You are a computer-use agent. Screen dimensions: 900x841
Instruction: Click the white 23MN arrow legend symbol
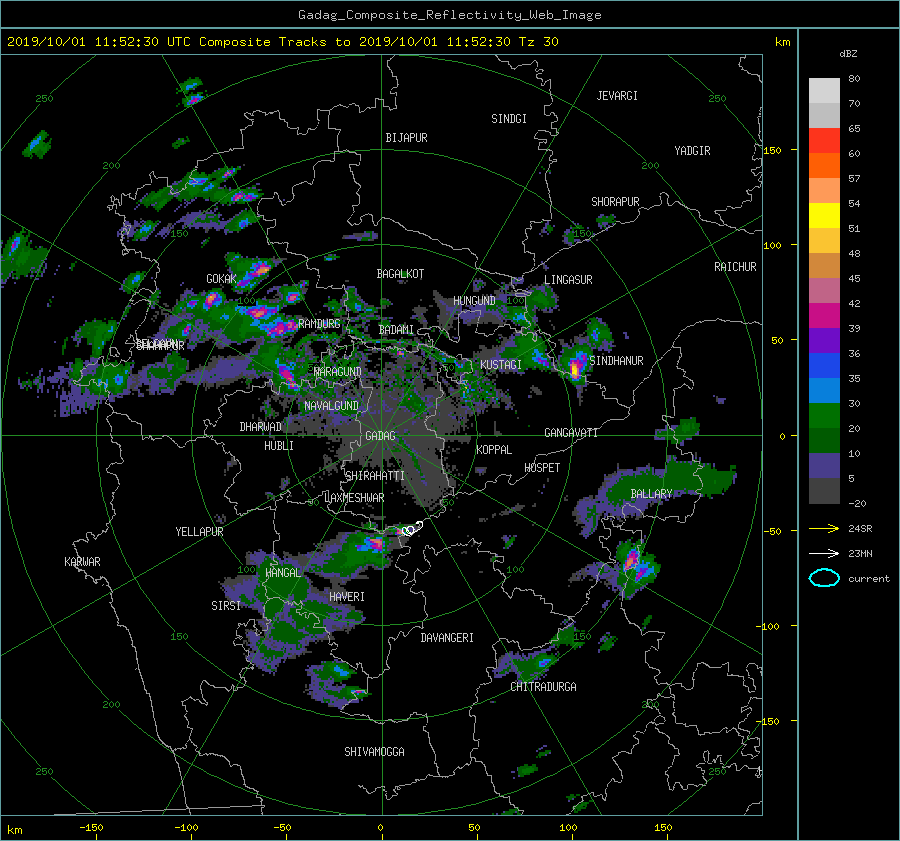pyautogui.click(x=824, y=553)
